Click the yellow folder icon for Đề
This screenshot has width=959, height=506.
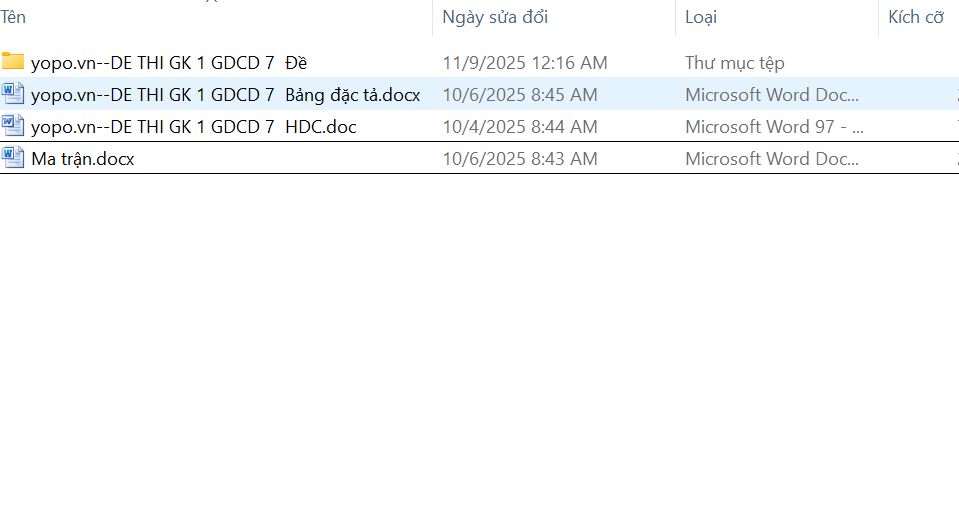tap(13, 62)
